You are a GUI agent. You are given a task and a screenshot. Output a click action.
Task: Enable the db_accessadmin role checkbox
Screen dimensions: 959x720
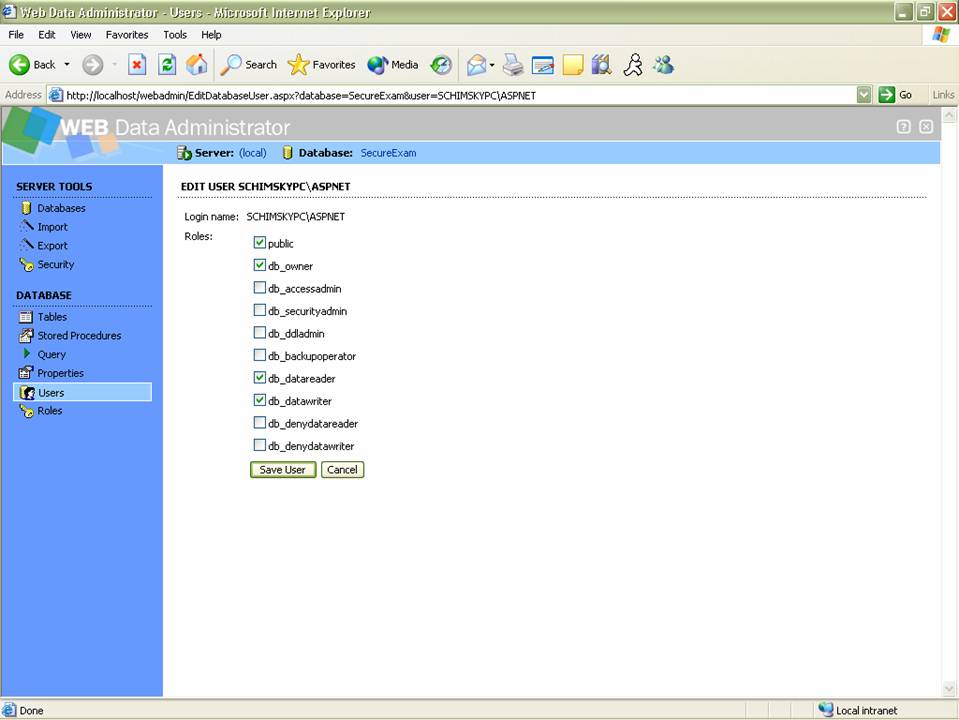(x=259, y=288)
